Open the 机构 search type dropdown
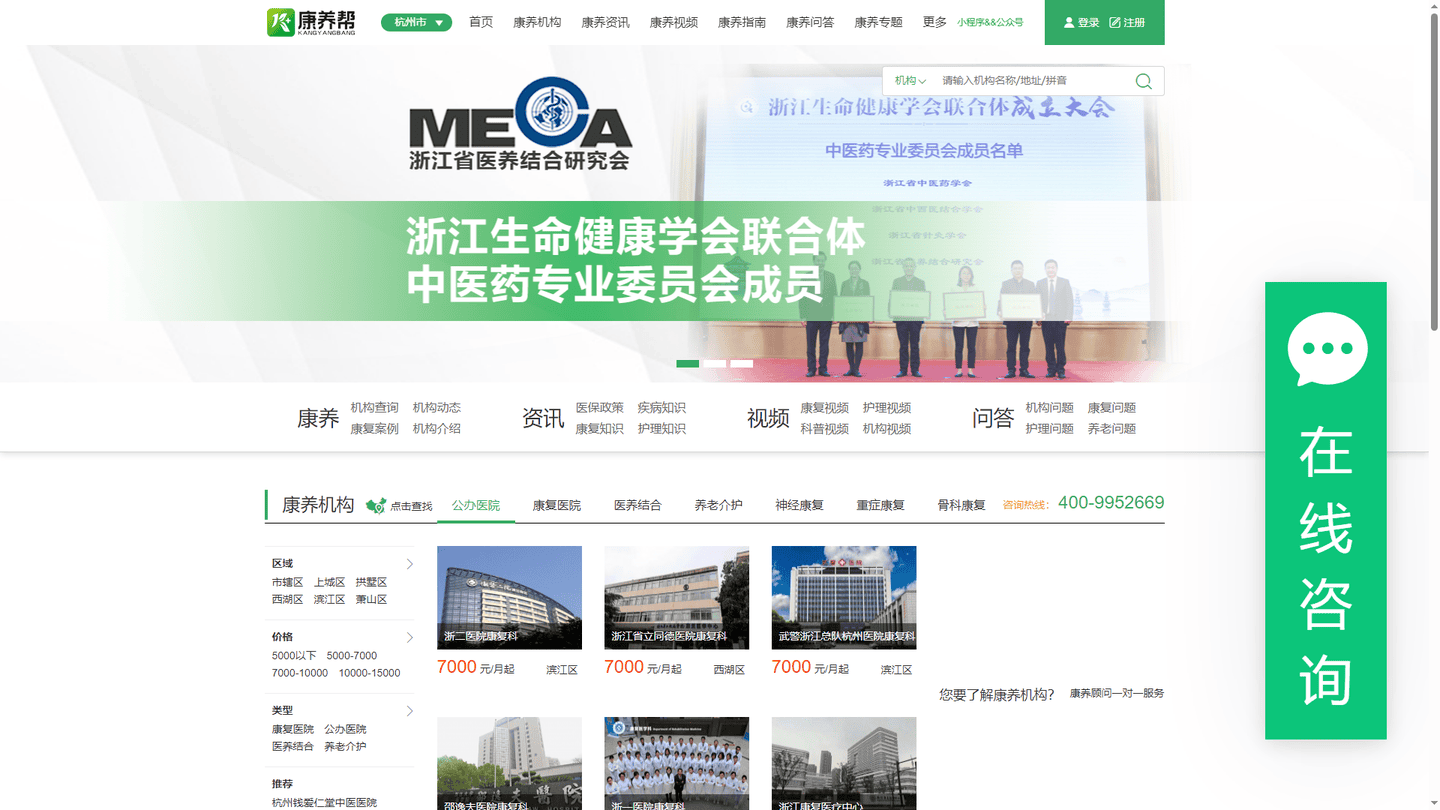 [x=910, y=80]
